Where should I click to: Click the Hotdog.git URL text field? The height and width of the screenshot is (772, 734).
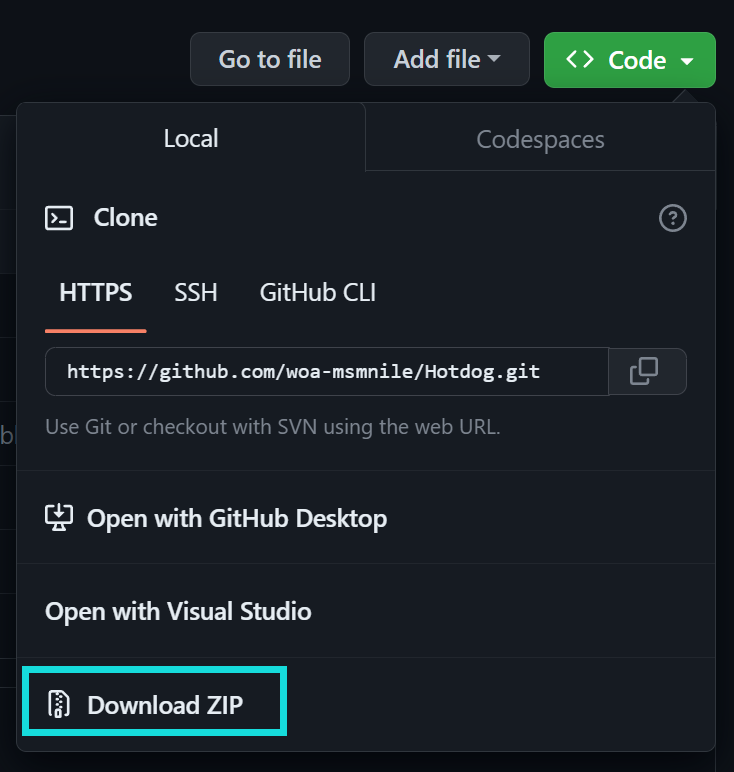tap(327, 371)
